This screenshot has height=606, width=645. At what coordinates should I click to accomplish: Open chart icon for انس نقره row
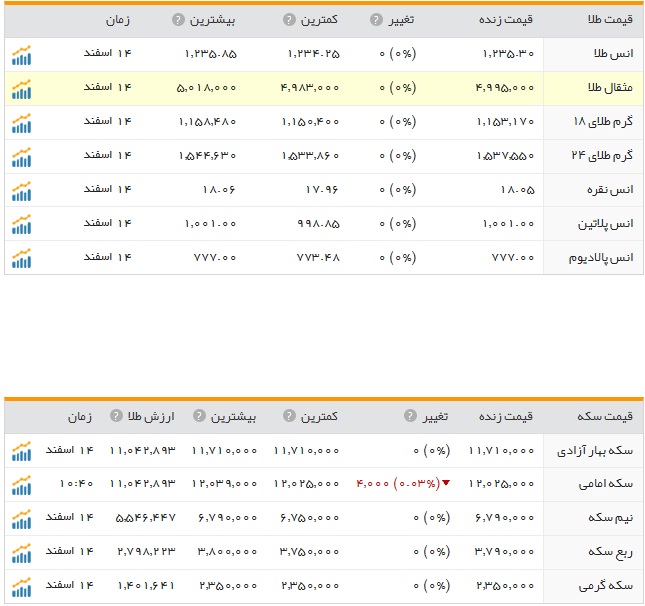point(21,191)
